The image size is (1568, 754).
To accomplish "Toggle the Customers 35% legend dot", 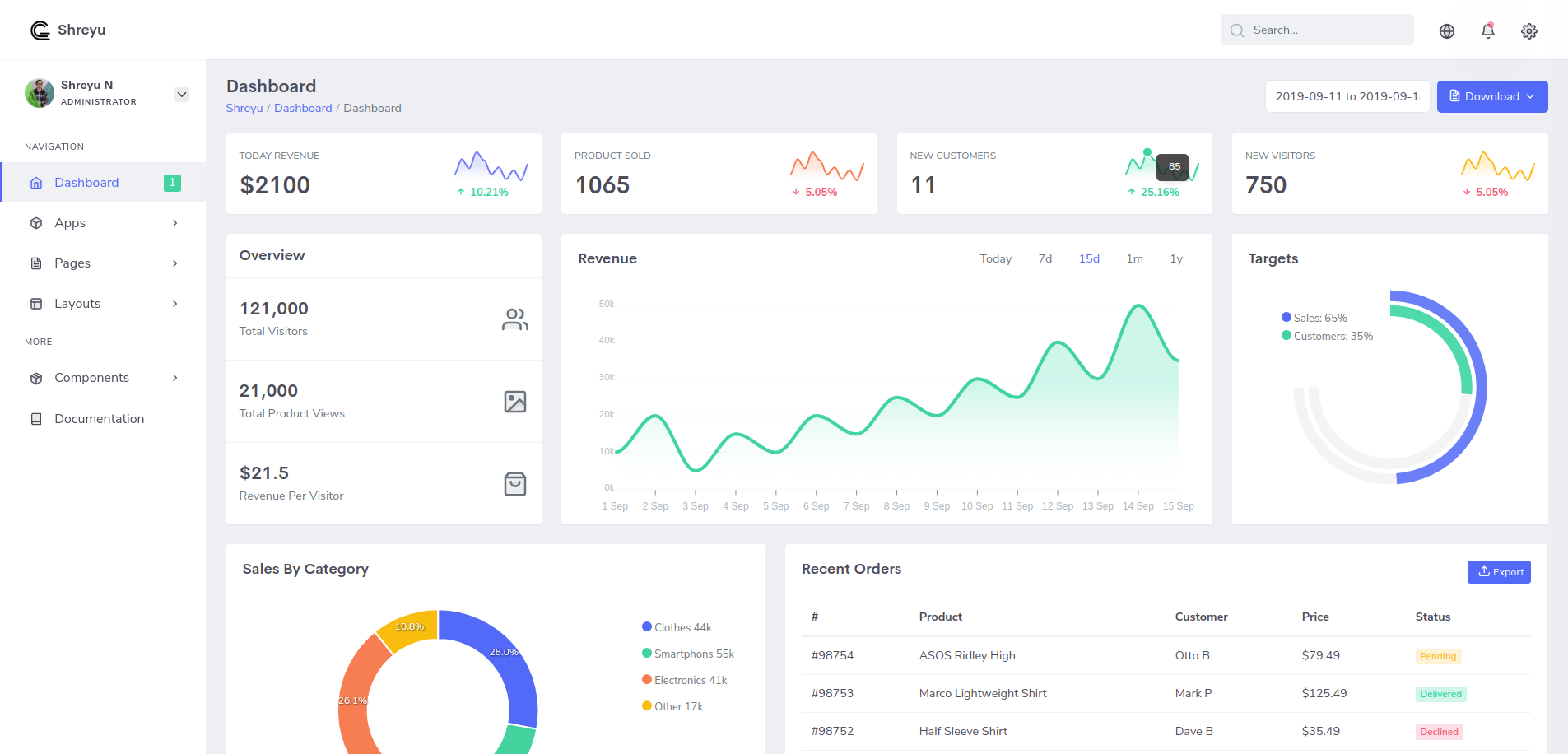I will click(1287, 335).
